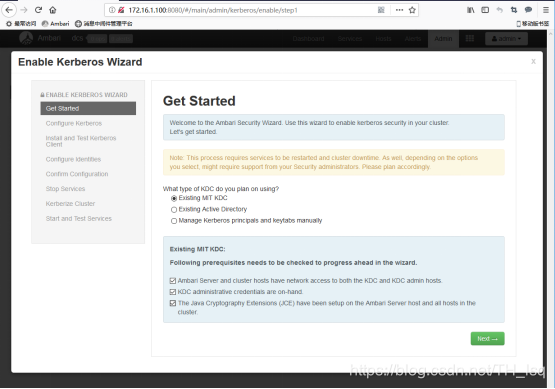
Task: Click the green Next button
Action: [x=487, y=339]
